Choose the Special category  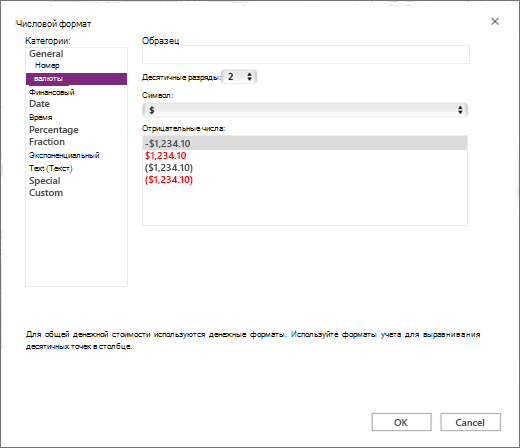(44, 181)
